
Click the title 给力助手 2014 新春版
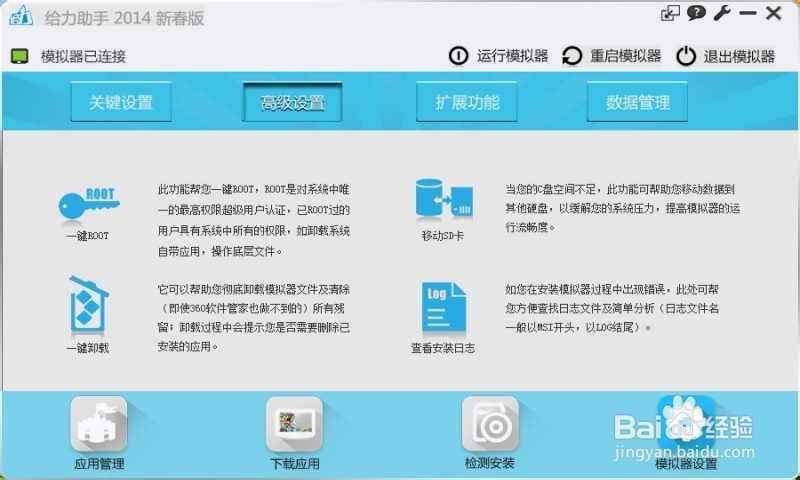[x=124, y=18]
